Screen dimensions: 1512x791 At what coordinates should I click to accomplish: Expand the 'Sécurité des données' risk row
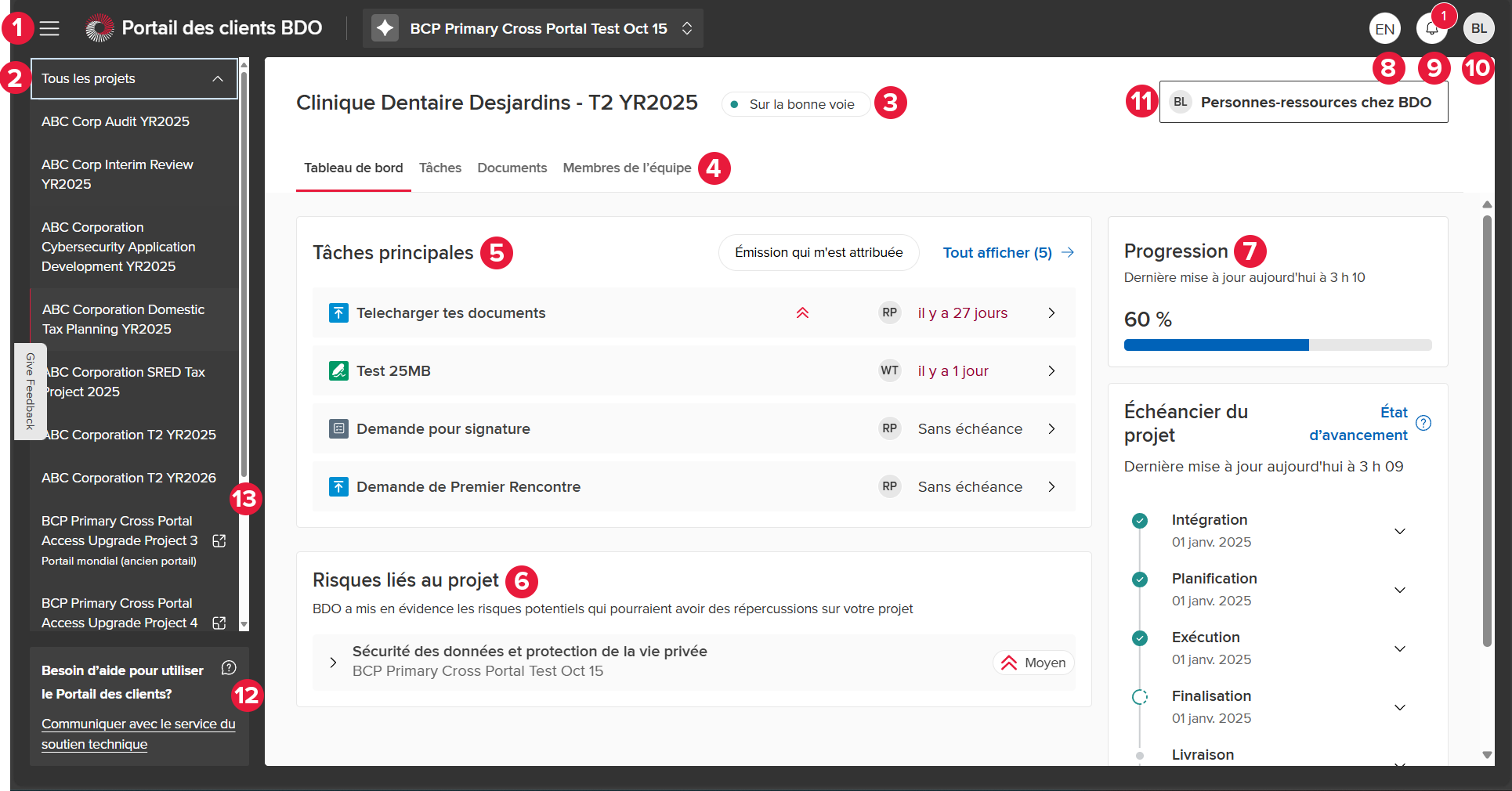pyautogui.click(x=333, y=663)
